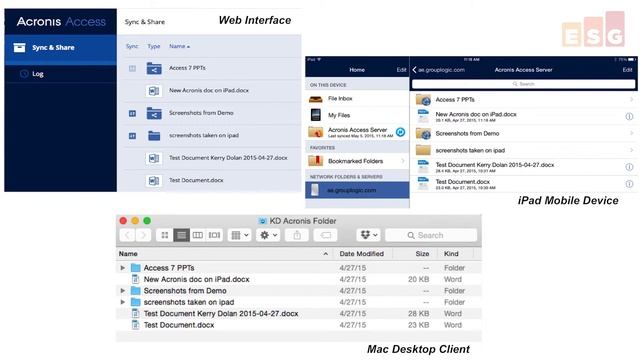
Task: Sort Finder list by Date Modified
Action: pyautogui.click(x=362, y=254)
